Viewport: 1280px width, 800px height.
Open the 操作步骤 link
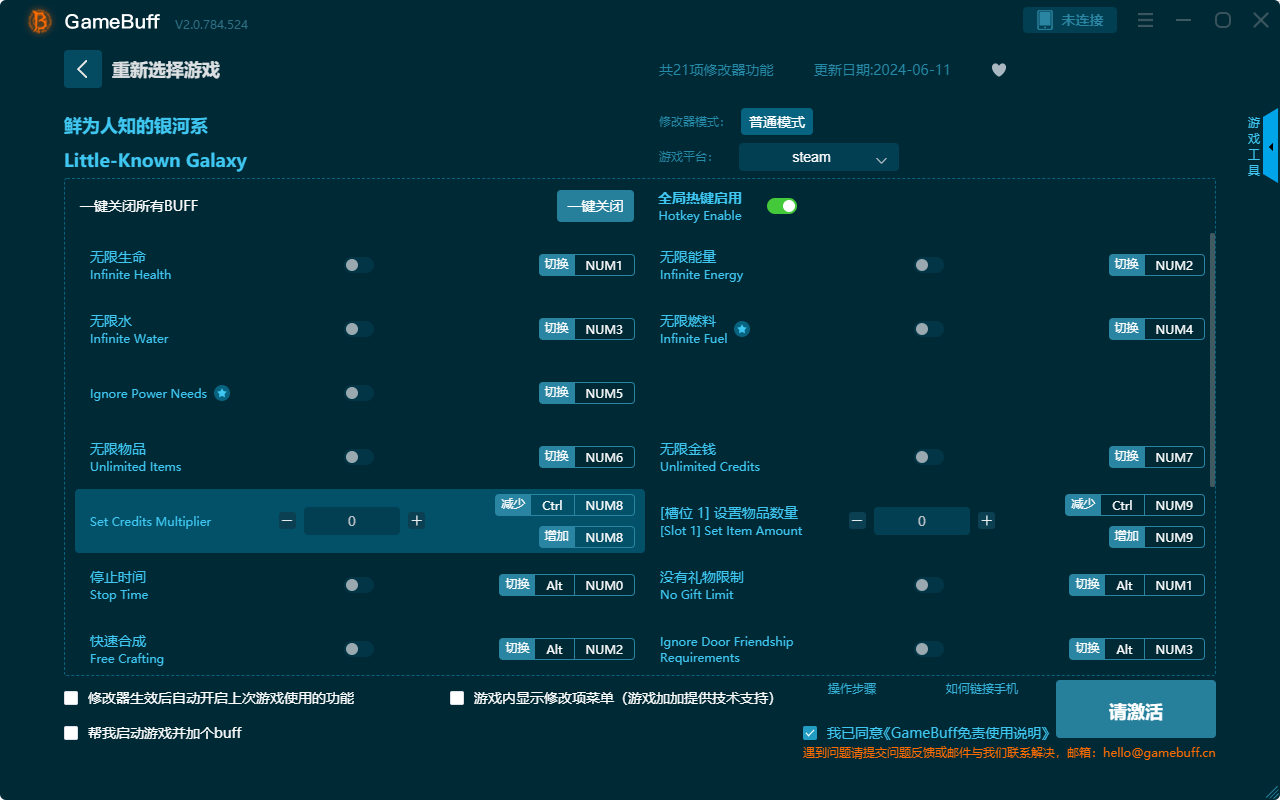tap(852, 688)
